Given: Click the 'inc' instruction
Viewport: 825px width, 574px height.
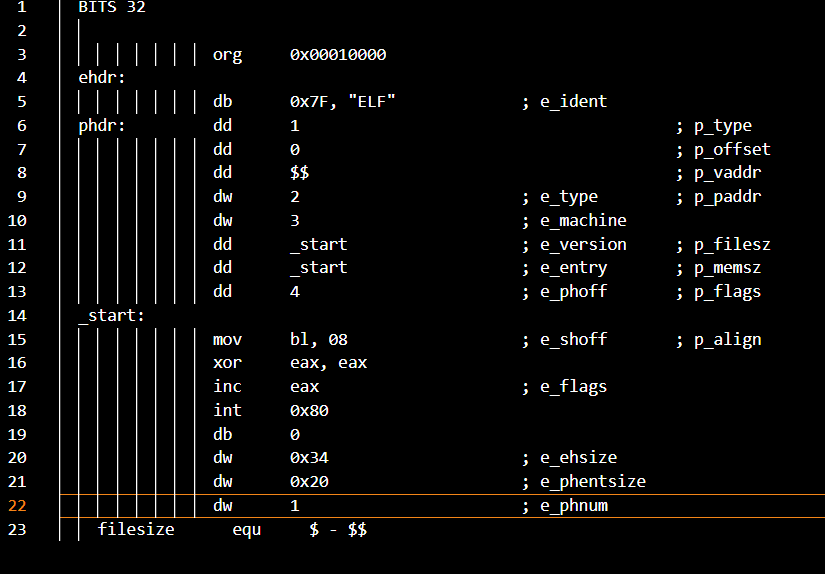Looking at the screenshot, I should (227, 387).
